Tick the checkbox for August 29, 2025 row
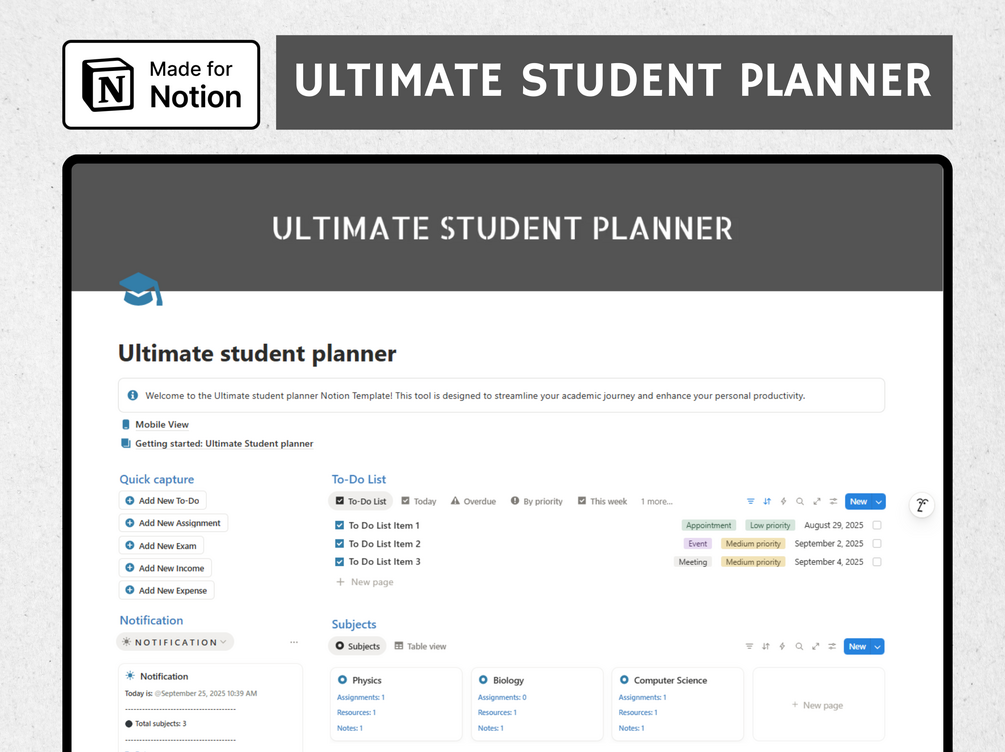Image resolution: width=1005 pixels, height=752 pixels. tap(877, 525)
